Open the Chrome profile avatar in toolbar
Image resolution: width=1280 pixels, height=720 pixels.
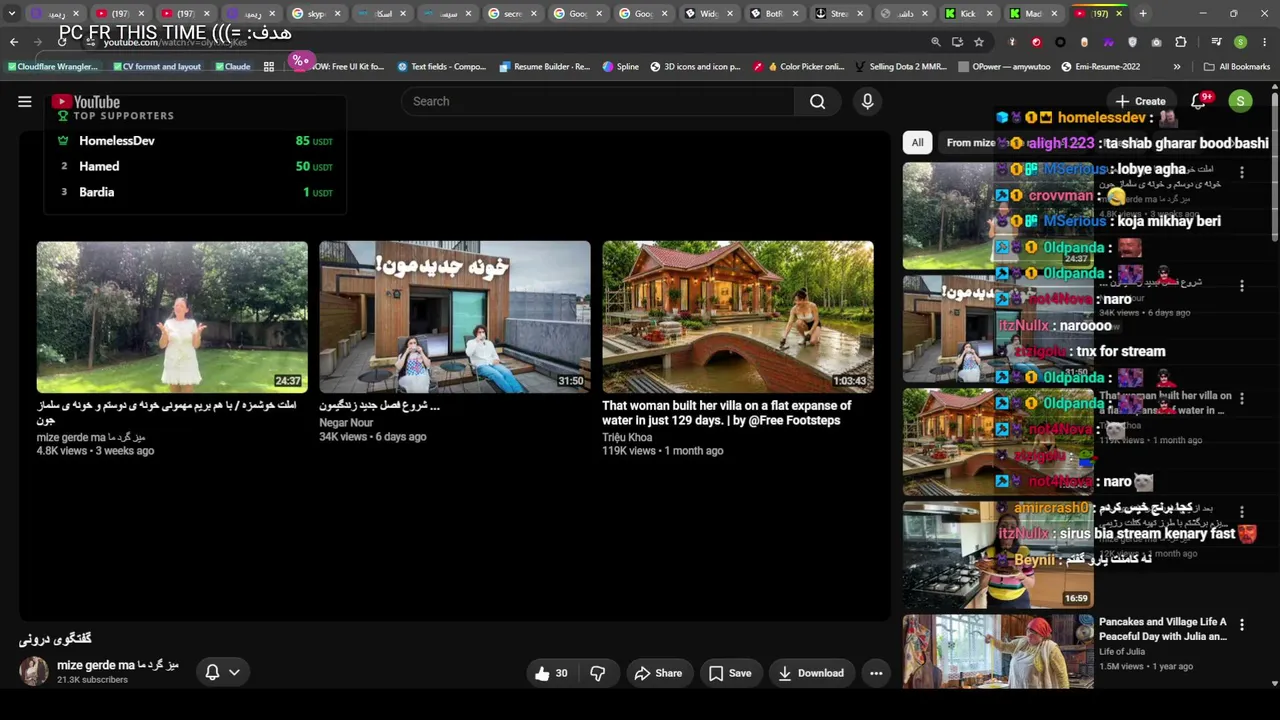[x=1240, y=42]
